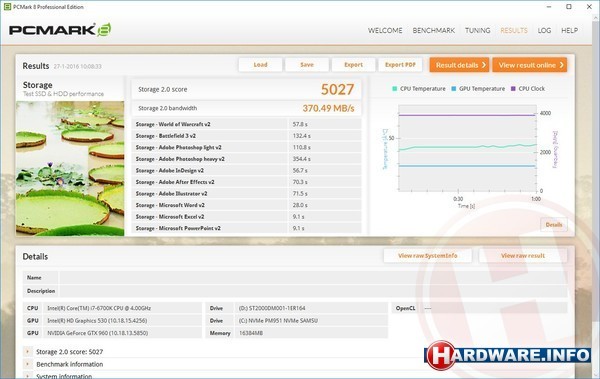
Task: Click into the Name field
Action: 313,278
